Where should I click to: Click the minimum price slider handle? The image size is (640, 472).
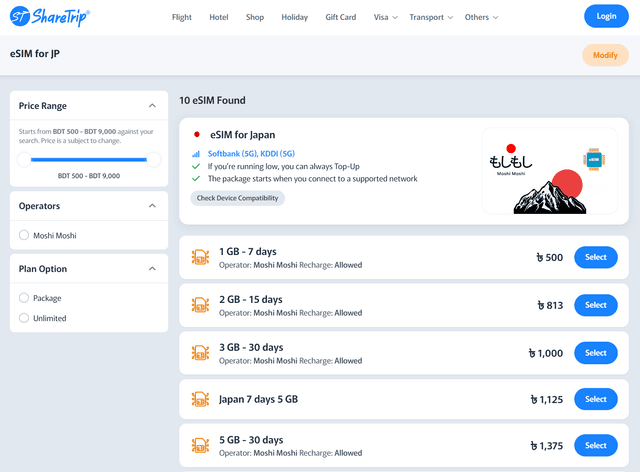[x=24, y=160]
